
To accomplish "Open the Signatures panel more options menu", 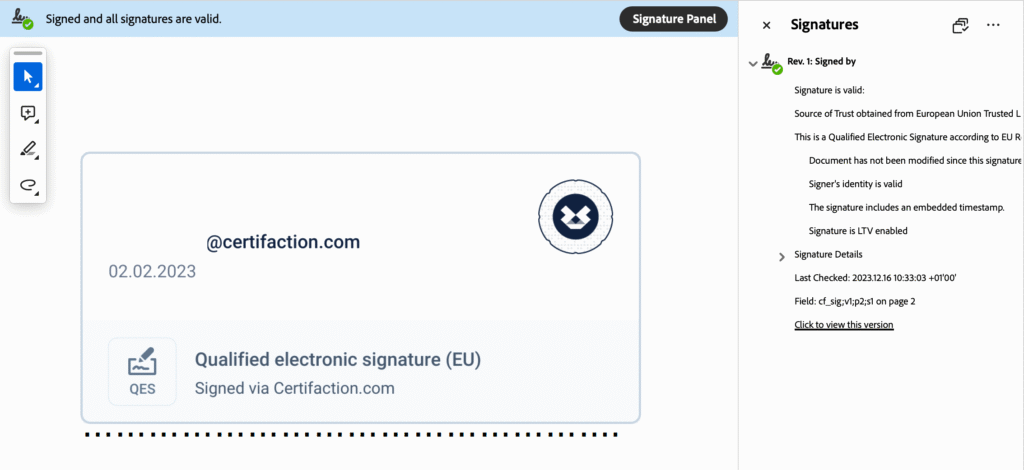I will click(993, 25).
